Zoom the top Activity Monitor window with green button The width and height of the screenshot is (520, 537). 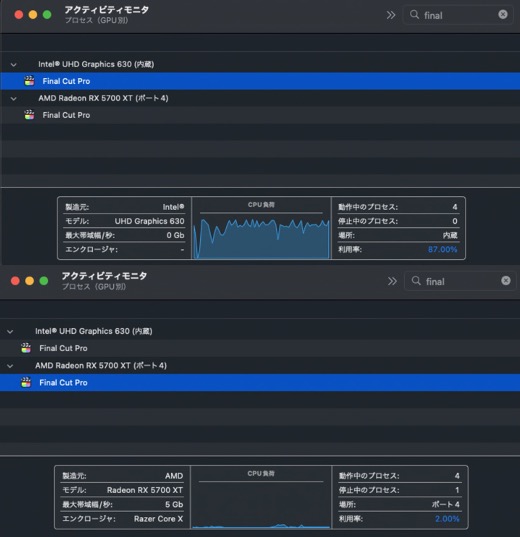pyautogui.click(x=47, y=15)
